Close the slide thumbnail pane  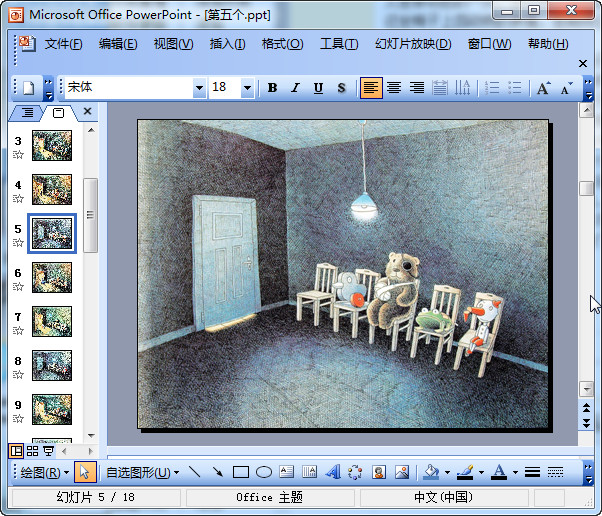point(88,111)
